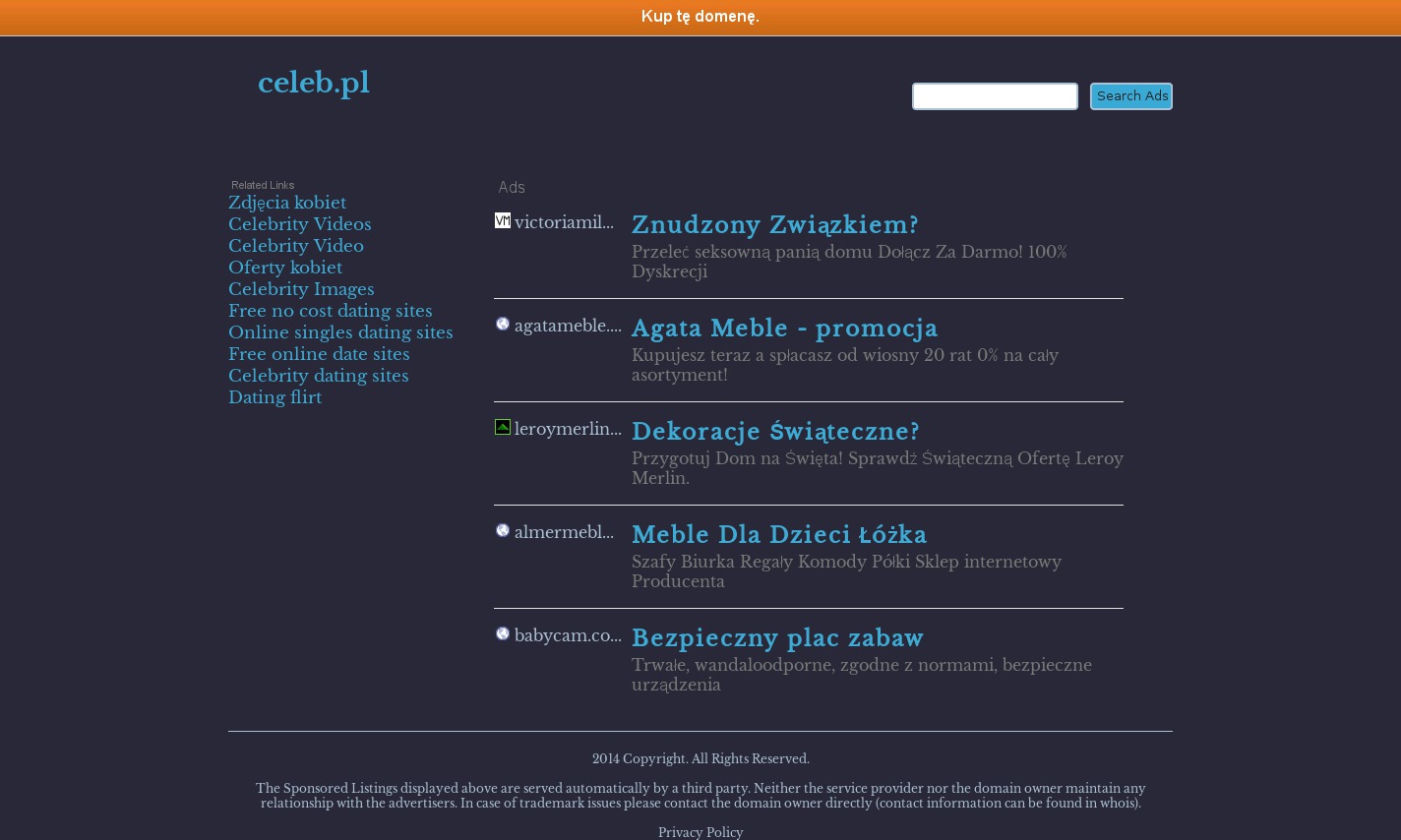
Task: Open 'Agata Meble - promocja' ad
Action: pos(784,329)
